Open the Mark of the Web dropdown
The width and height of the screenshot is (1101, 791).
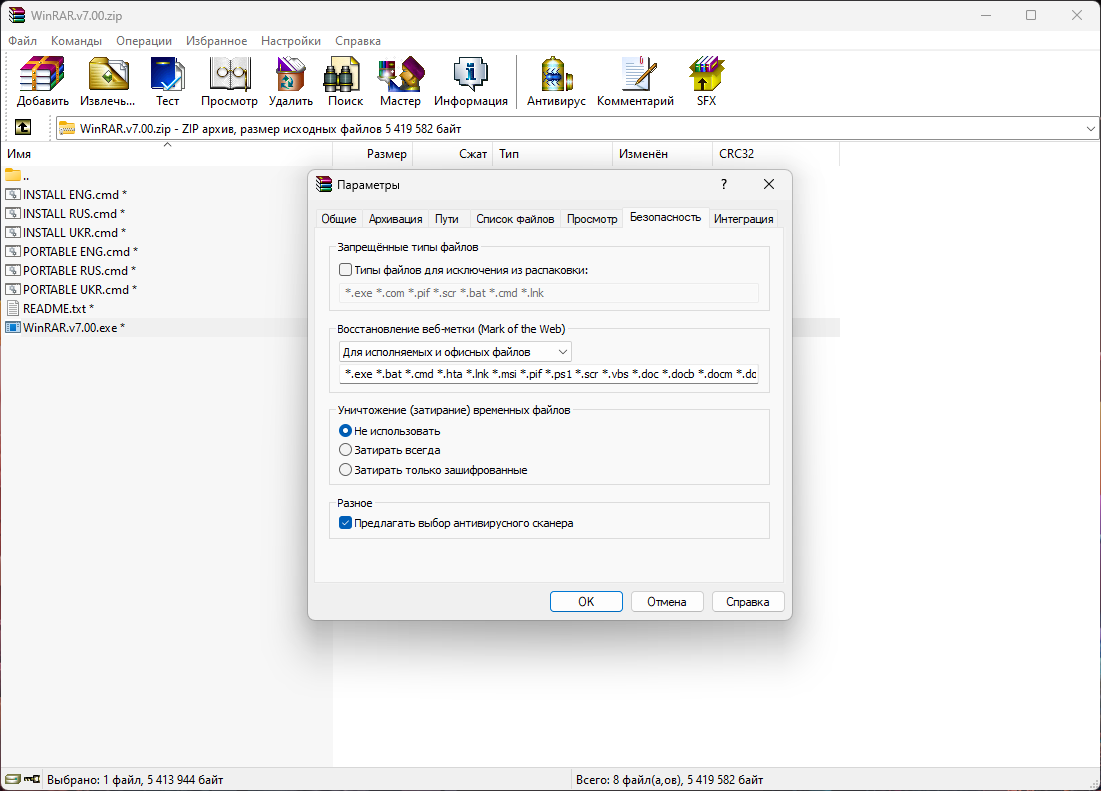point(455,352)
